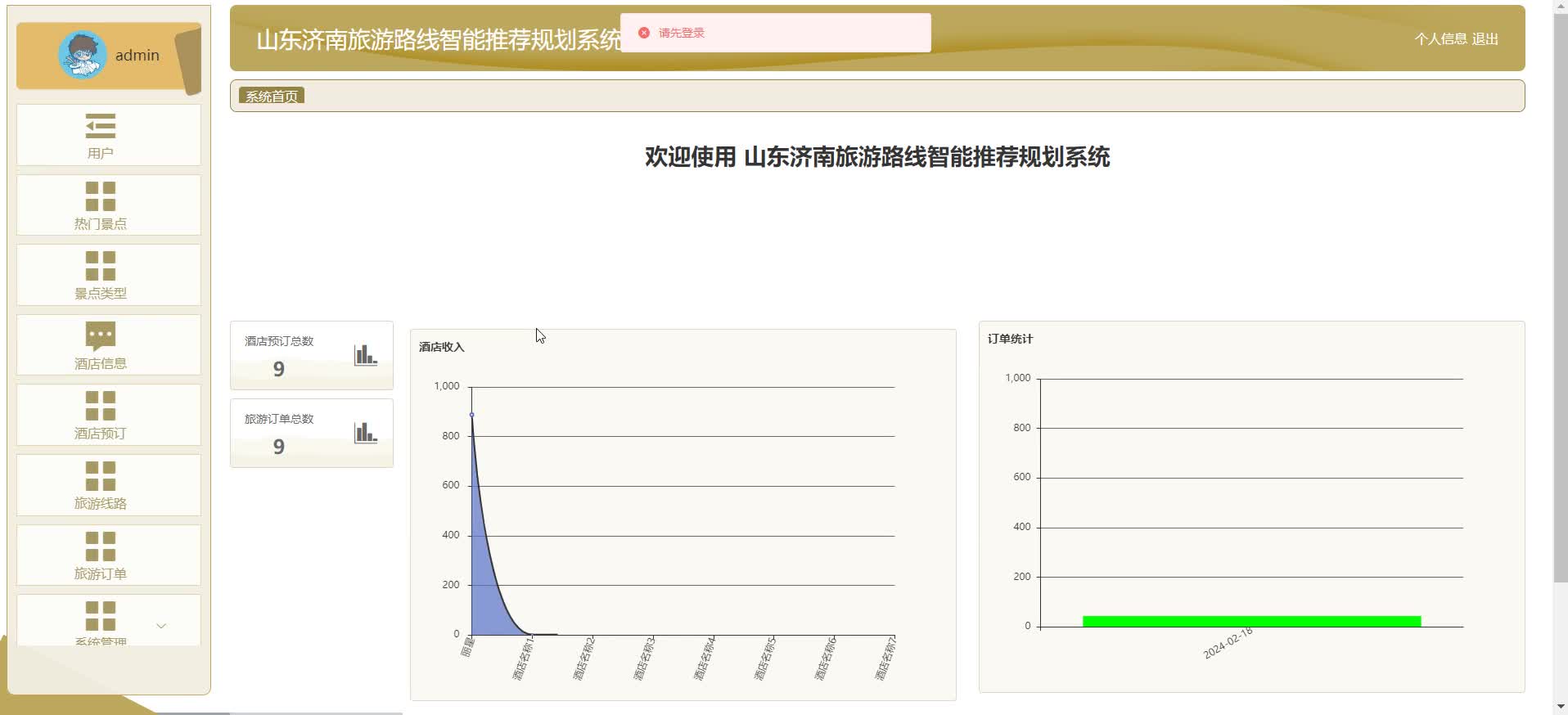Click the 酒店预订总数 card title
The height and width of the screenshot is (715, 1568).
coord(279,341)
